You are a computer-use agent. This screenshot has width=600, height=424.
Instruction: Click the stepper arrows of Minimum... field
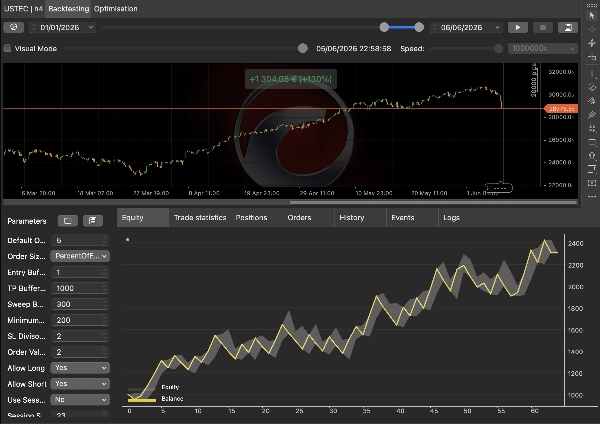coord(104,320)
